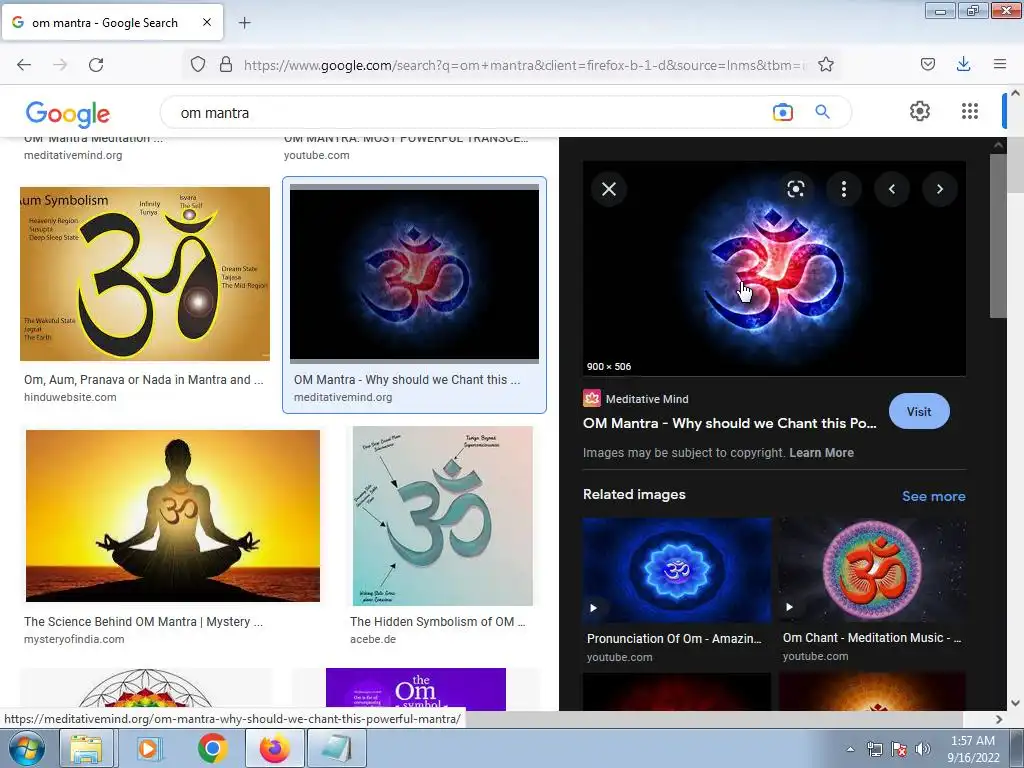1024x768 pixels.
Task: Click The Hidden Symbolism of OM caption
Action: [x=438, y=622]
